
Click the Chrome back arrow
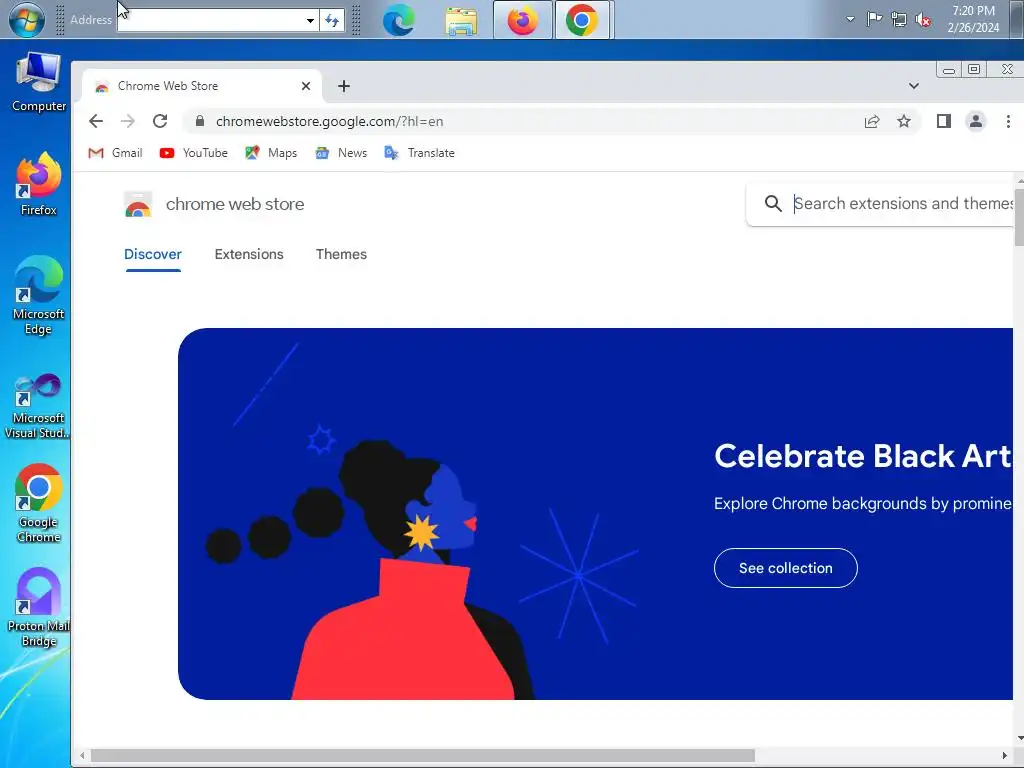pos(96,121)
